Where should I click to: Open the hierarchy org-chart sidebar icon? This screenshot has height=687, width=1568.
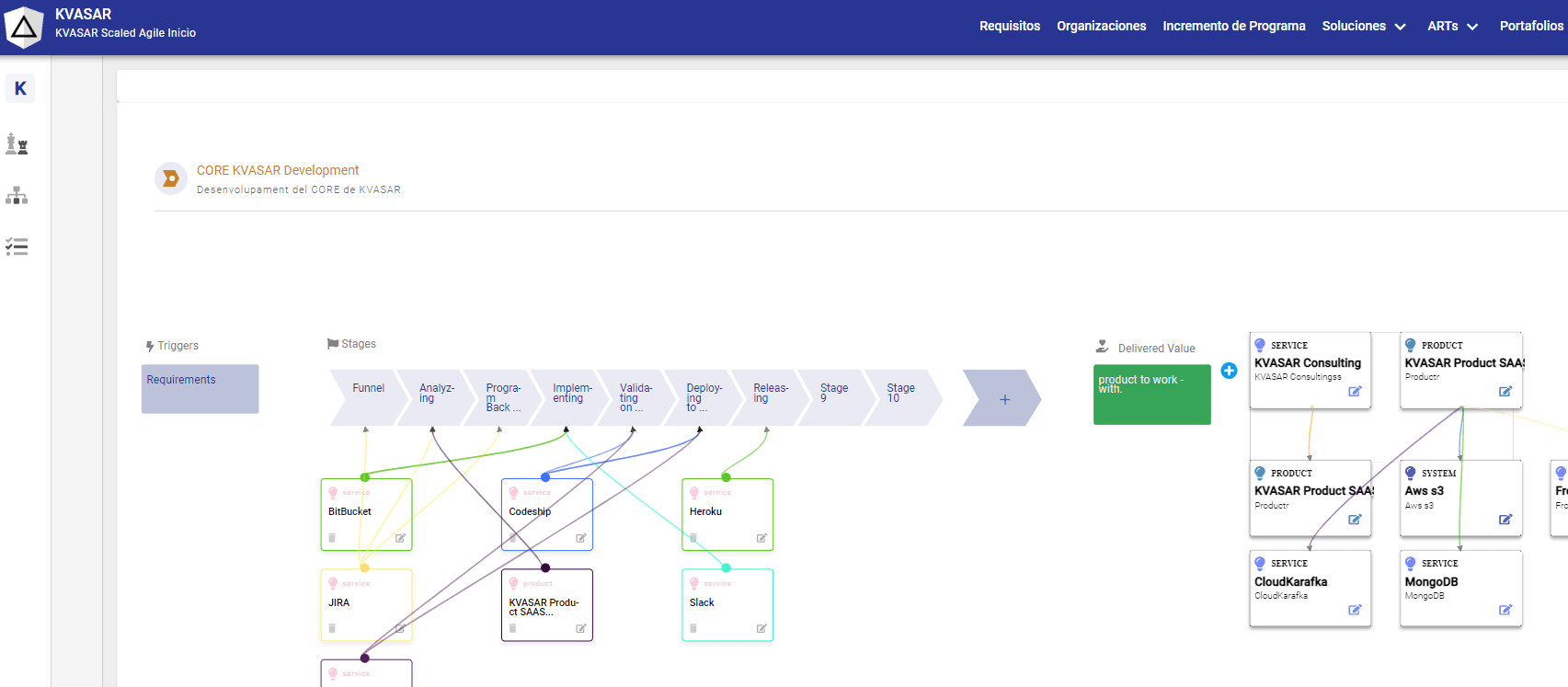pyautogui.click(x=17, y=195)
